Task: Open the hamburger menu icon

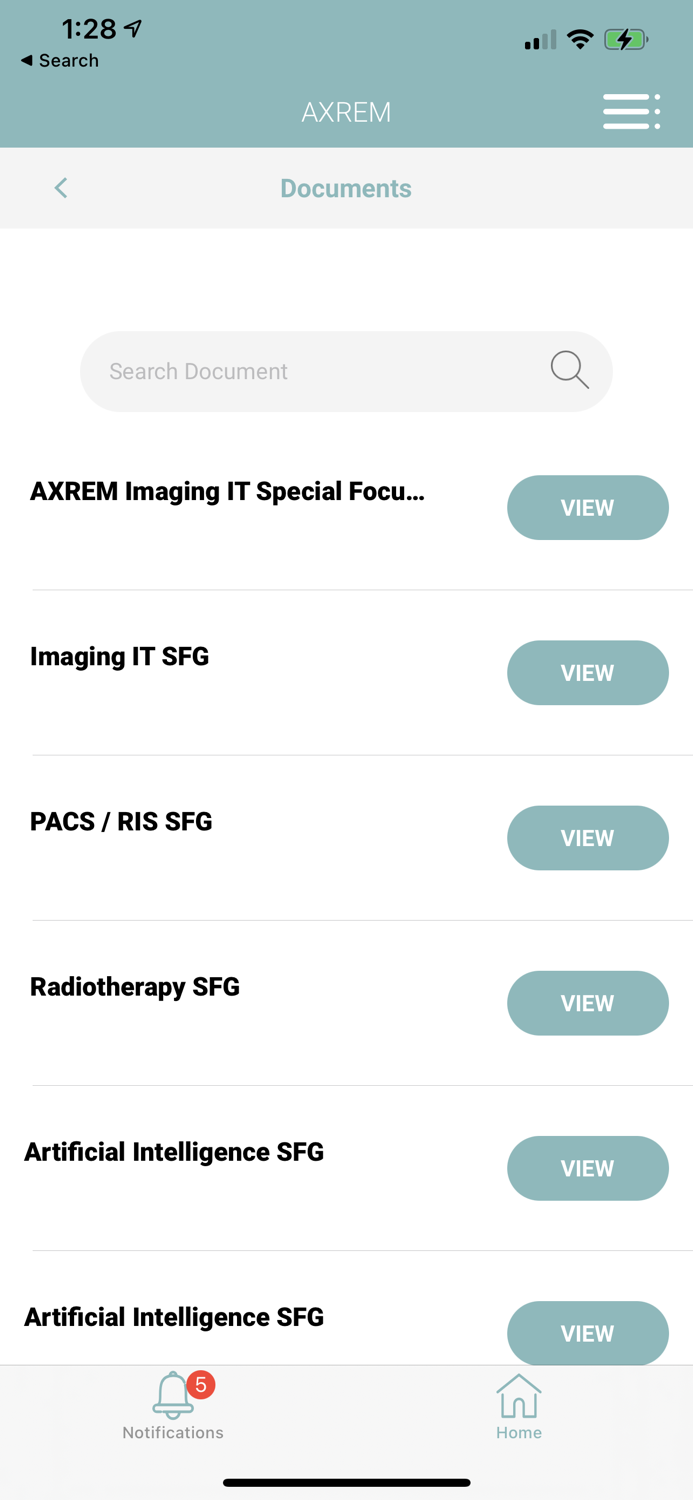Action: click(x=631, y=111)
